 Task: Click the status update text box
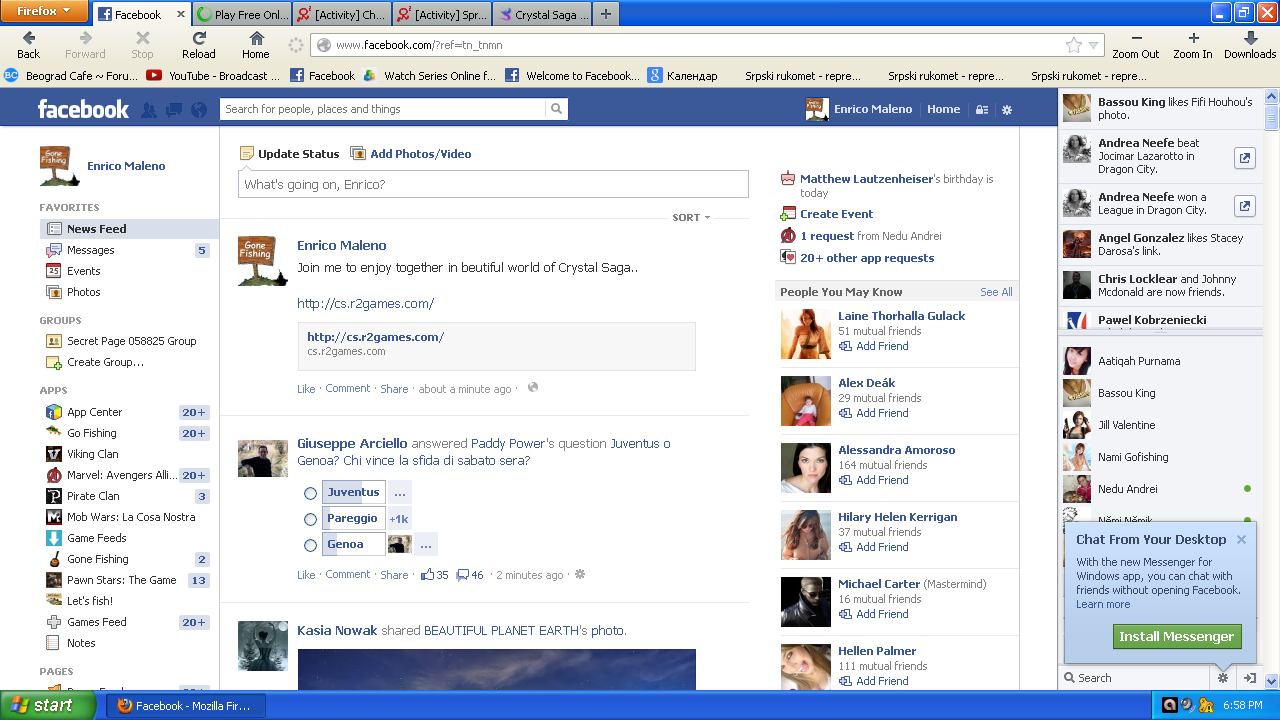point(492,184)
